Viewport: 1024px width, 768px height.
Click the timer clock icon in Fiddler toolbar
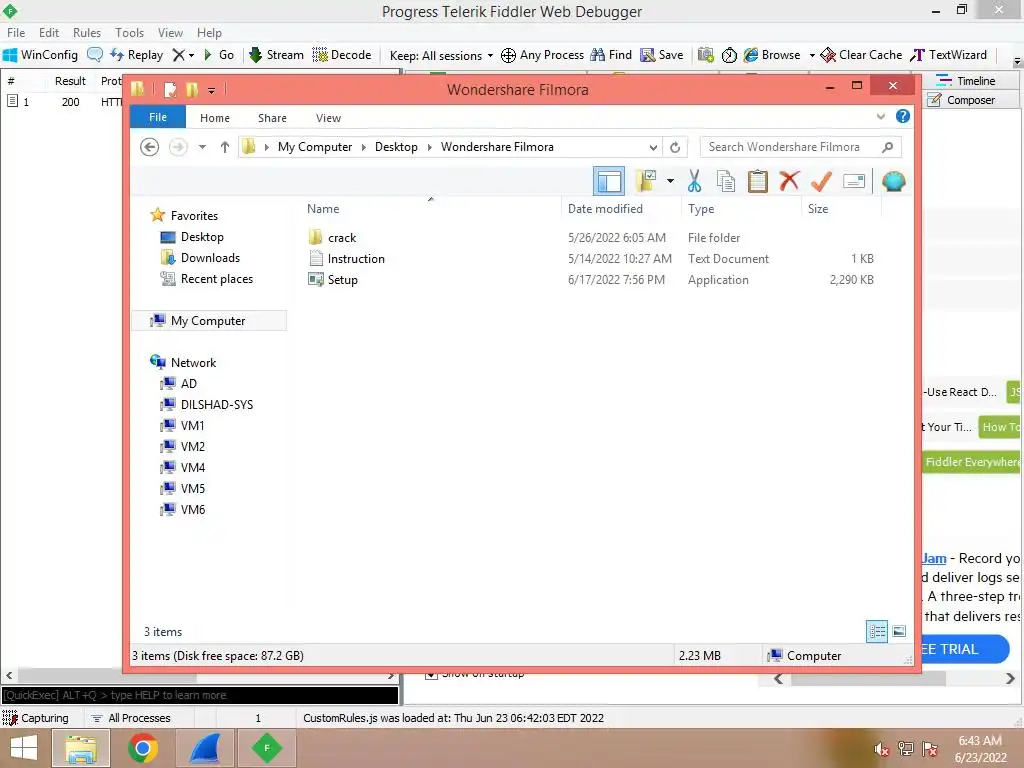click(729, 55)
